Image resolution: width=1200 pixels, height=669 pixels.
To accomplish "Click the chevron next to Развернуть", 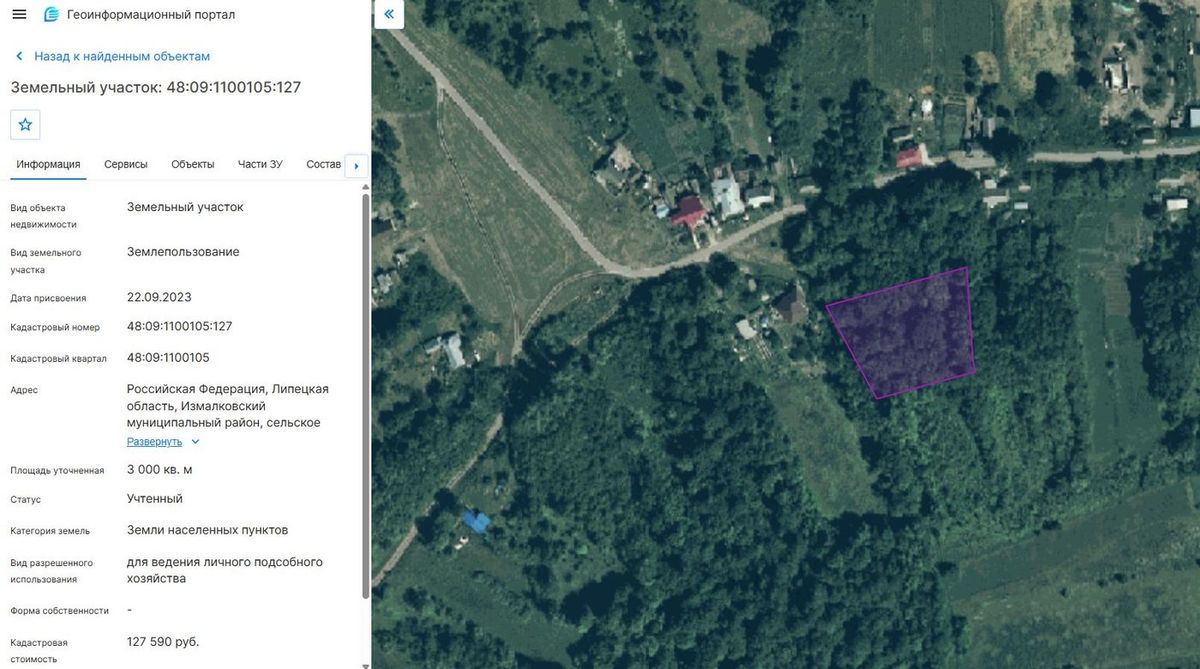I will (x=195, y=441).
